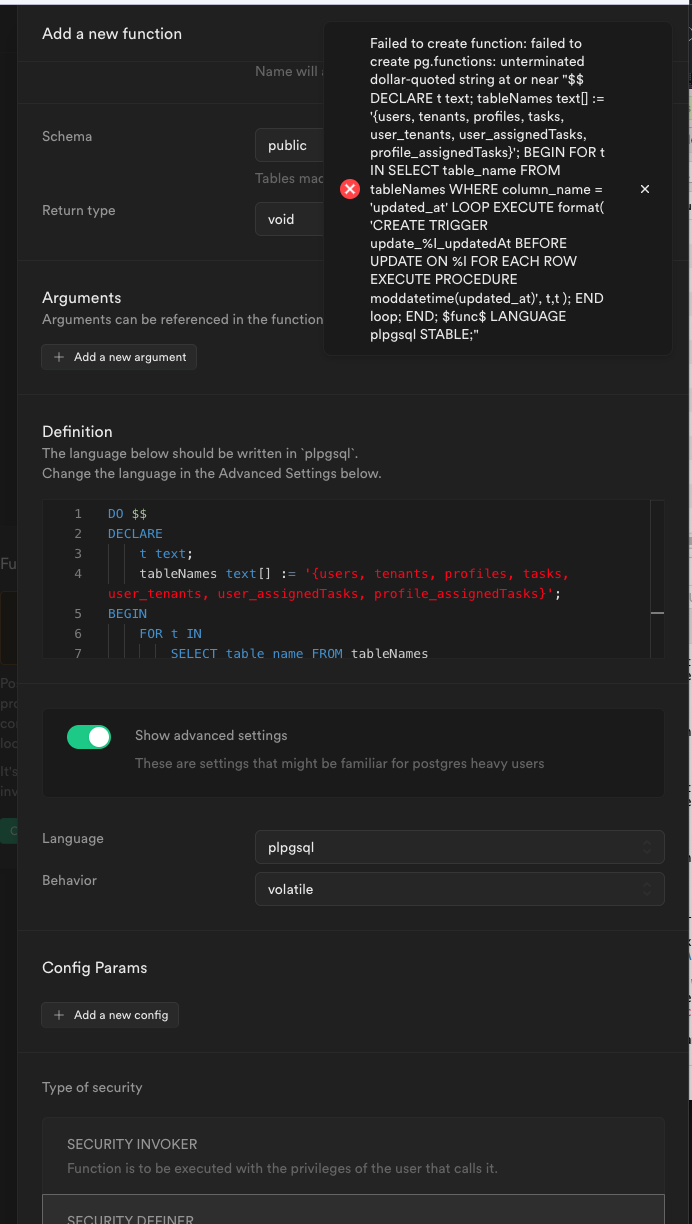Click the FOR t IN line of code
Image resolution: width=692 pixels, height=1224 pixels.
click(x=171, y=634)
